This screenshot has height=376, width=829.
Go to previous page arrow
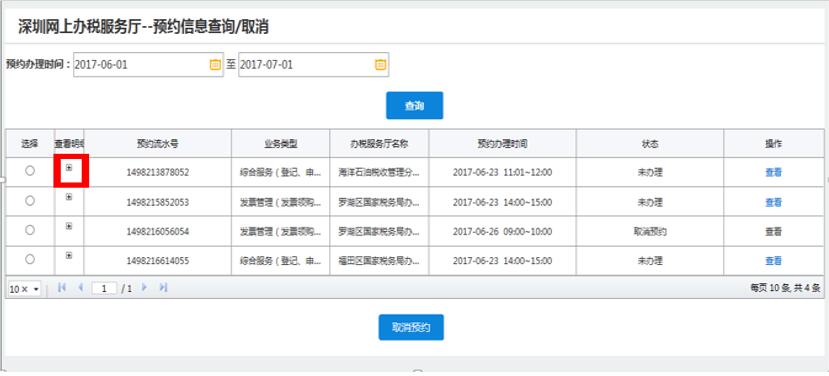tap(80, 288)
